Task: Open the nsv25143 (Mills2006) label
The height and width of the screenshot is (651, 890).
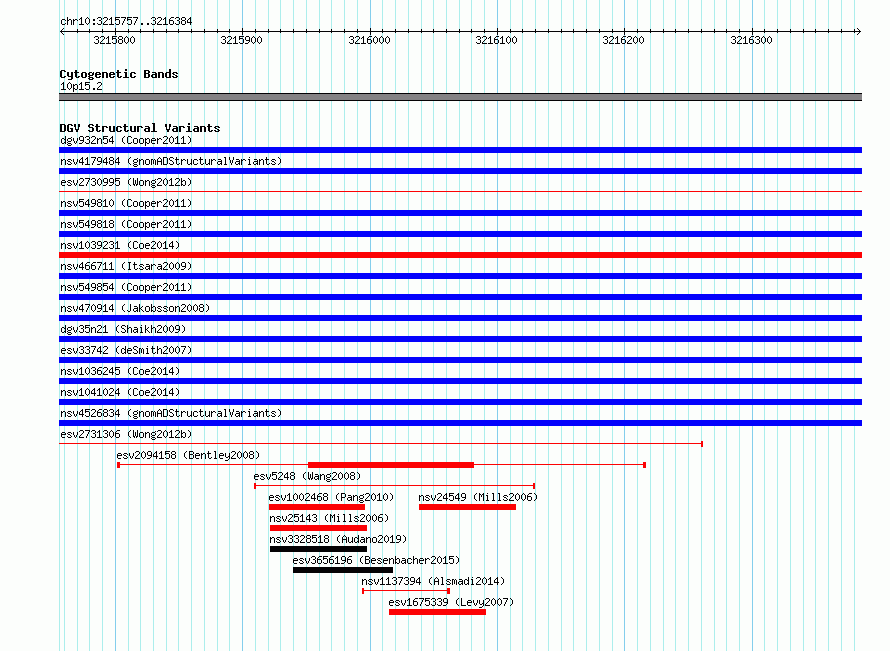Action: 329,518
